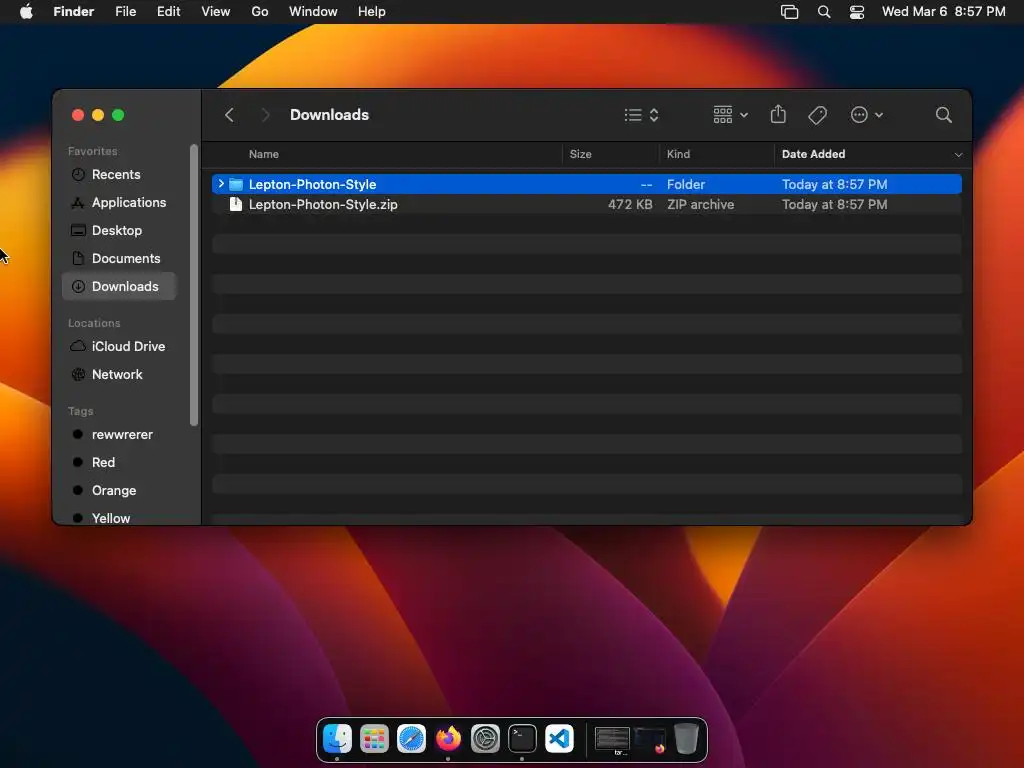Open Control Center in the menu bar
The width and height of the screenshot is (1024, 768).
click(857, 12)
